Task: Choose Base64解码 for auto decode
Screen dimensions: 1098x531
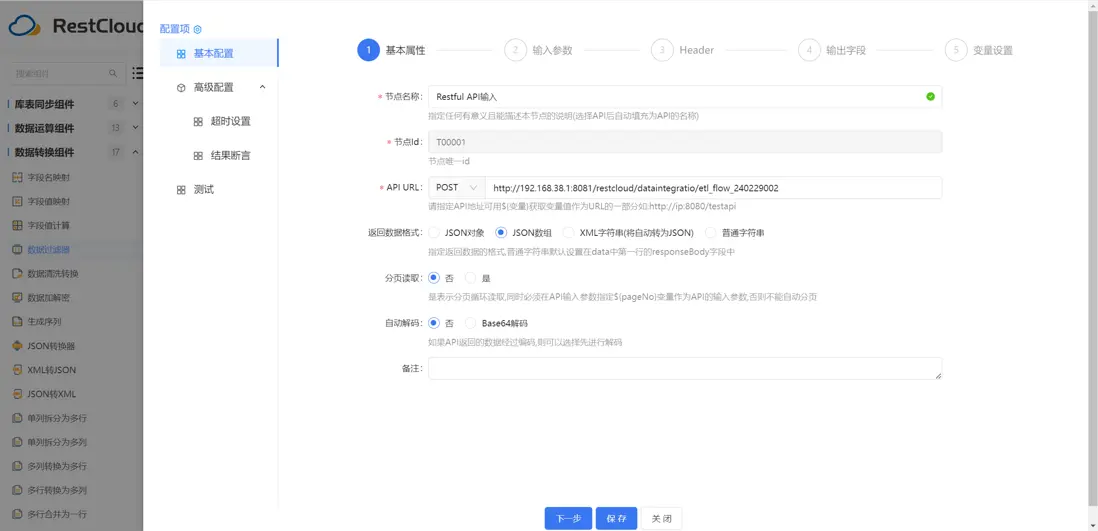Action: pos(471,324)
